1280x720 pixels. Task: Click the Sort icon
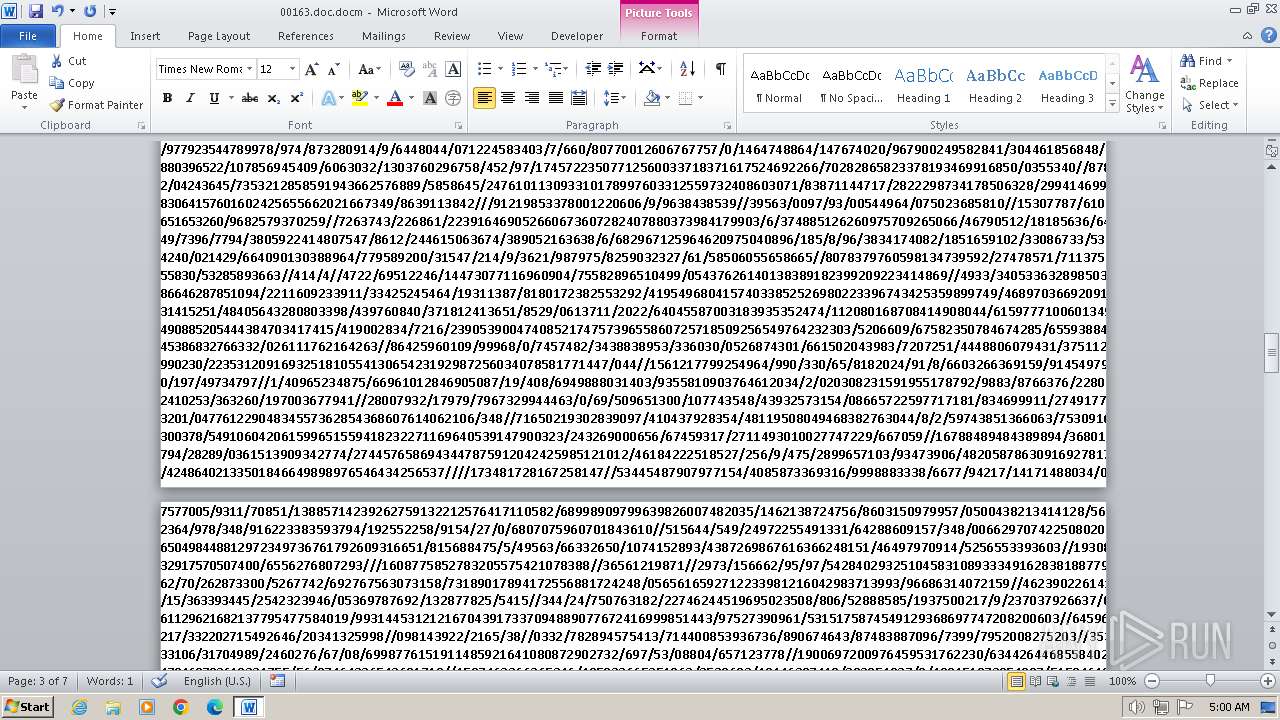687,69
